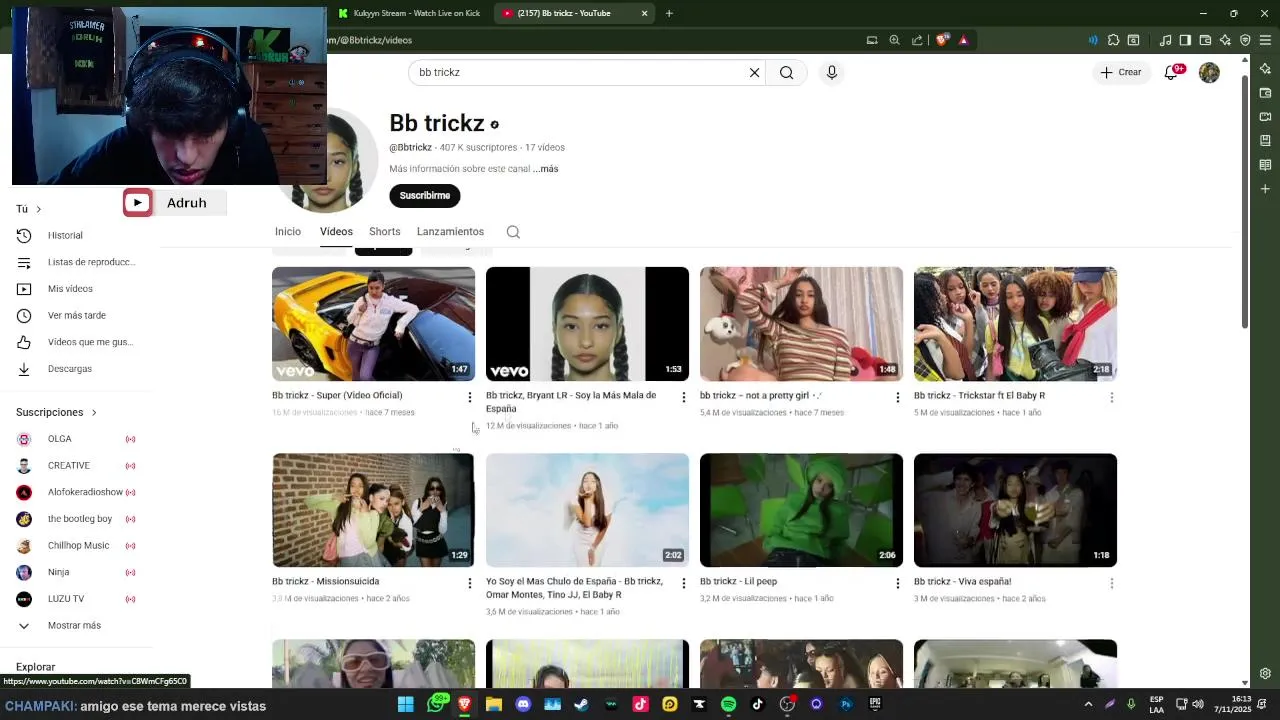Click the YouTube search input field
1280x720 pixels.
click(578, 72)
